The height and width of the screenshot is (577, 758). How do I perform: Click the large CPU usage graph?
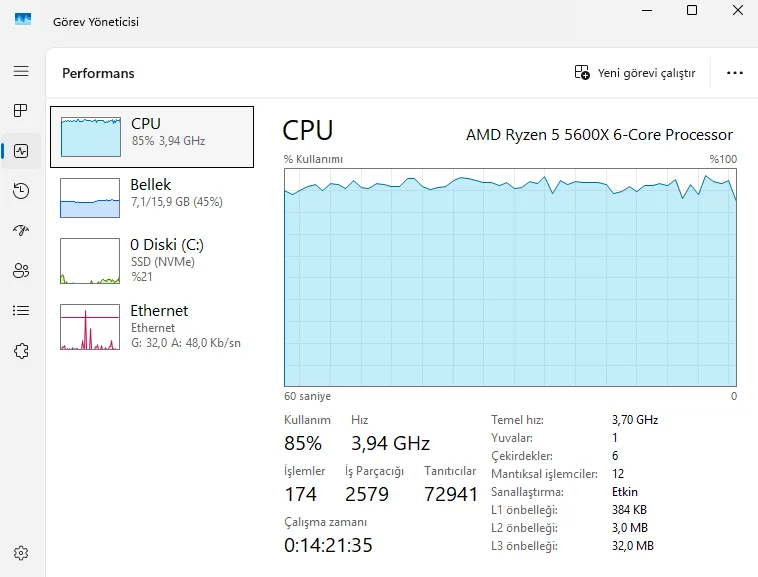point(510,277)
